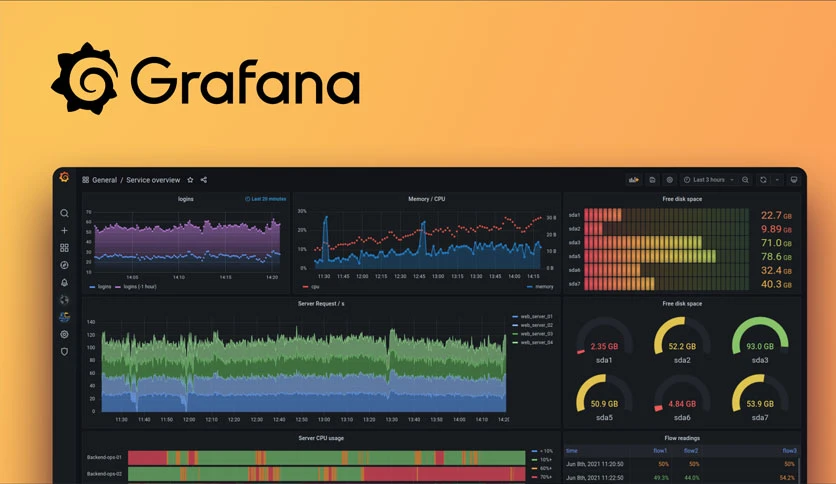836x484 pixels.
Task: Toggle the logins series in legend
Action: 100,287
